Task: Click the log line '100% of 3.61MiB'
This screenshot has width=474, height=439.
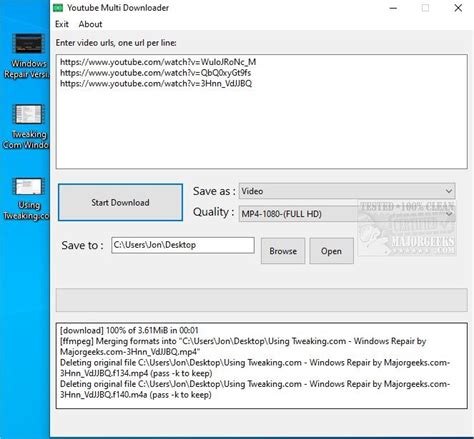Action: click(129, 330)
